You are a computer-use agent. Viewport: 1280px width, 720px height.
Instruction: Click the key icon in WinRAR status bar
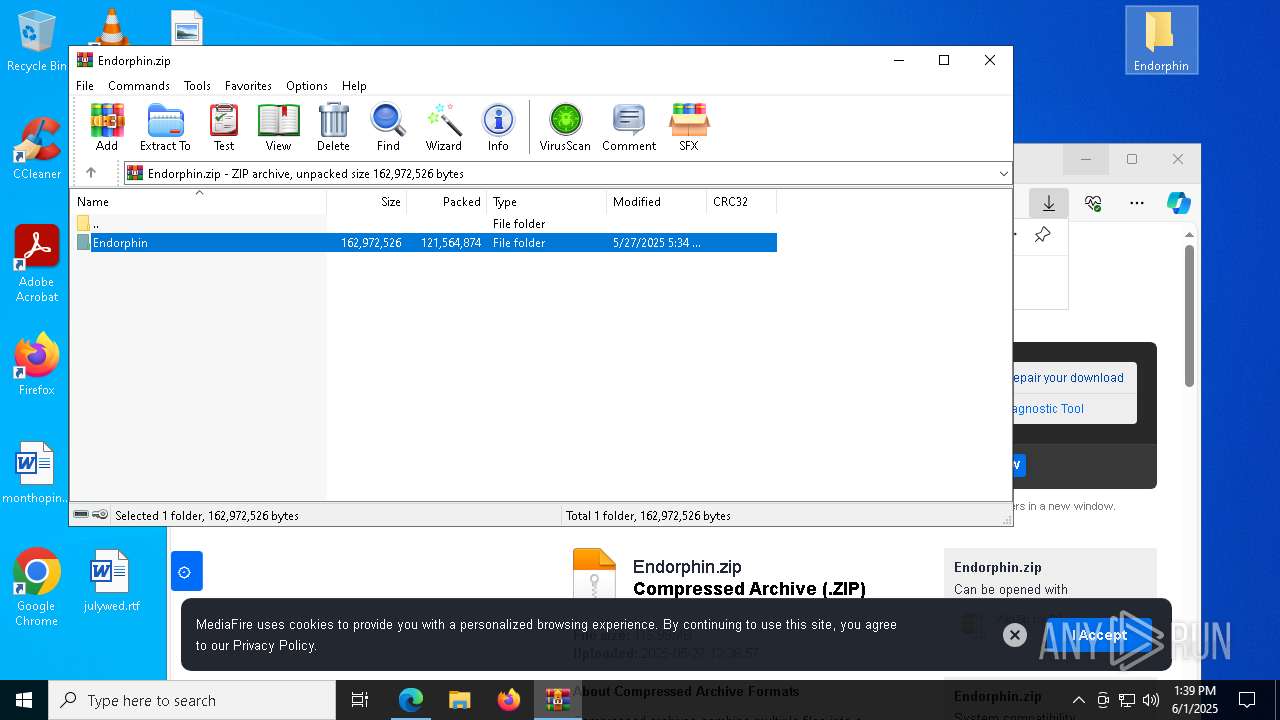100,515
